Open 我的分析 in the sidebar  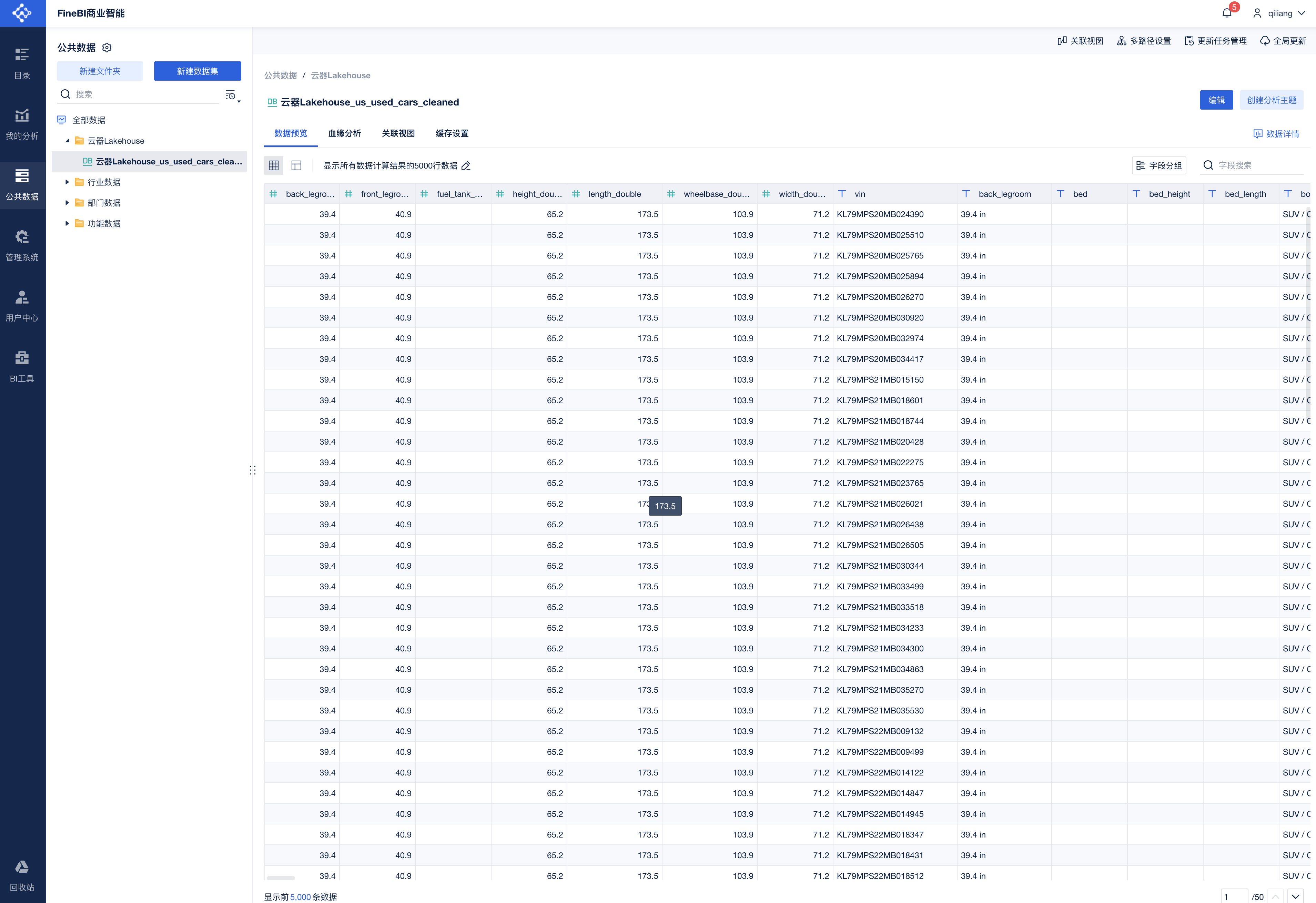(22, 123)
